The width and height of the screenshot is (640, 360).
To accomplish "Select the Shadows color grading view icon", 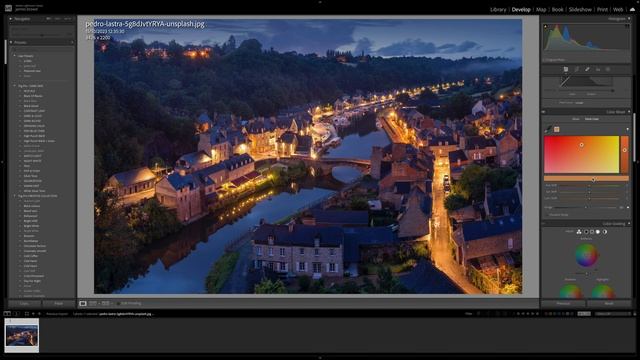I will 586,232.
